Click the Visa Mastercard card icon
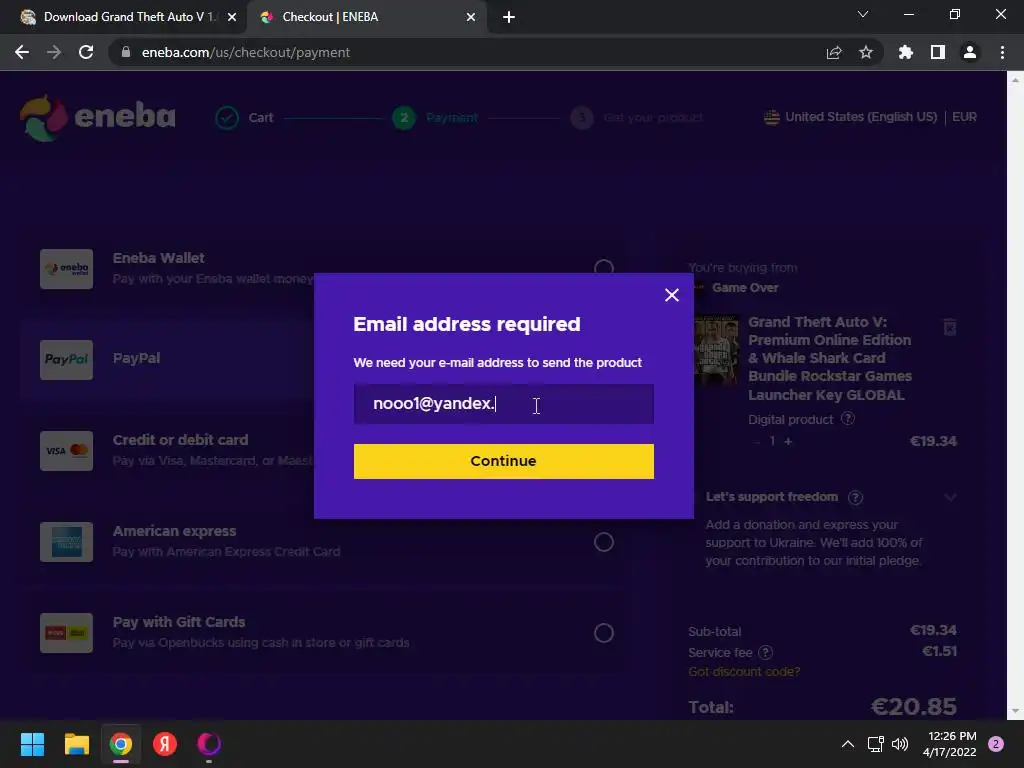Viewport: 1024px width, 768px height. pyautogui.click(x=66, y=451)
